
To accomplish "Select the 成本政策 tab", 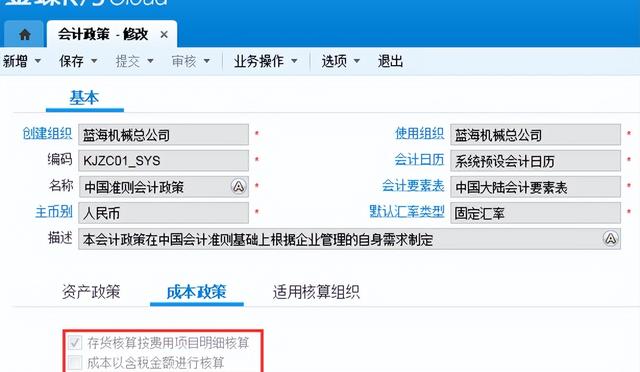I will pyautogui.click(x=196, y=292).
